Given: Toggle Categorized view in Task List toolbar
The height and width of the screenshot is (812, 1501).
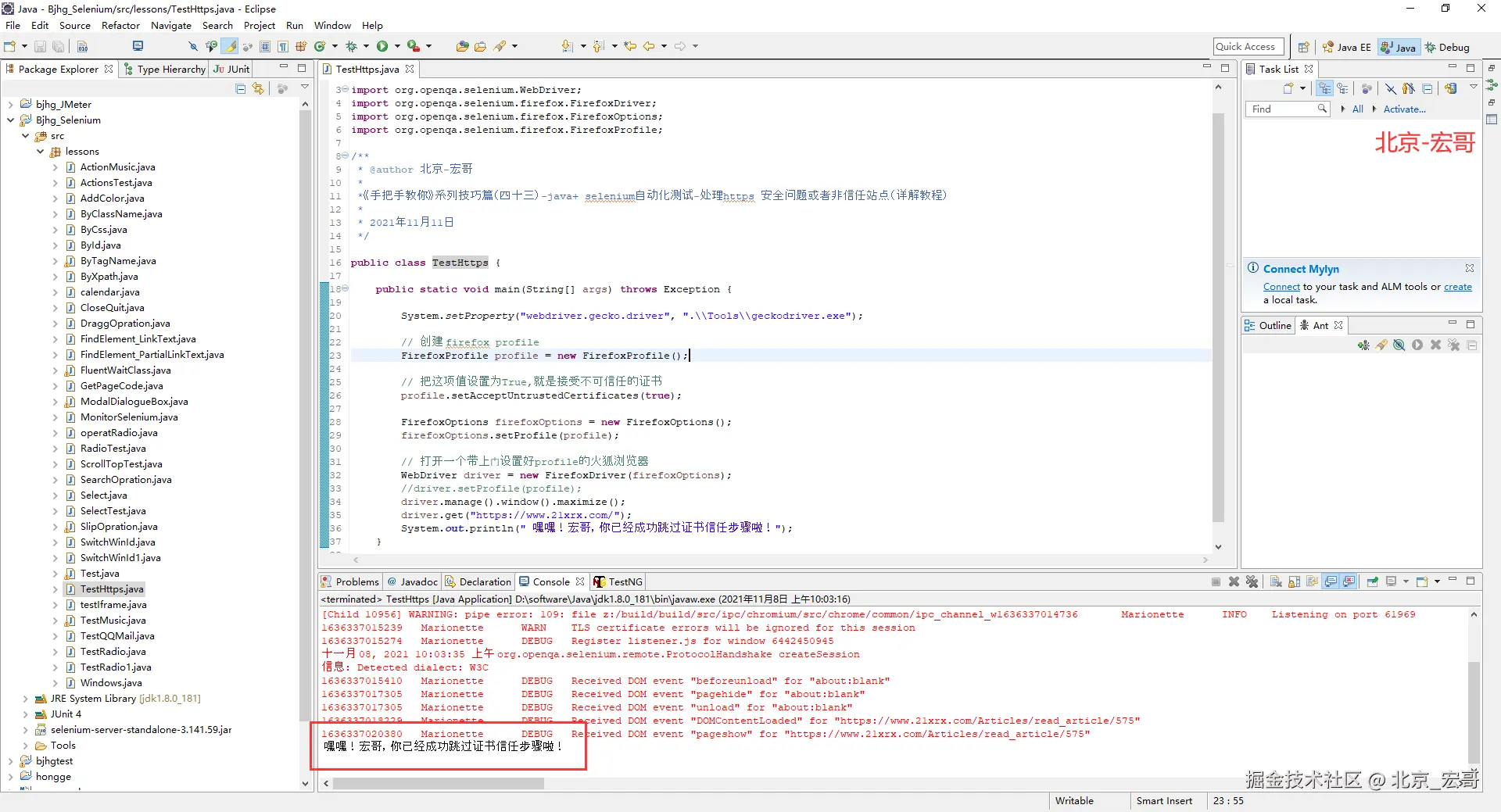Looking at the screenshot, I should (1324, 88).
